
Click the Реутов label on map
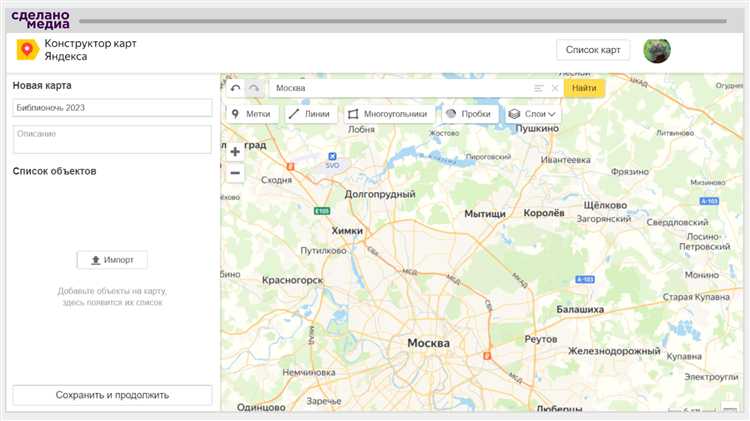540,339
